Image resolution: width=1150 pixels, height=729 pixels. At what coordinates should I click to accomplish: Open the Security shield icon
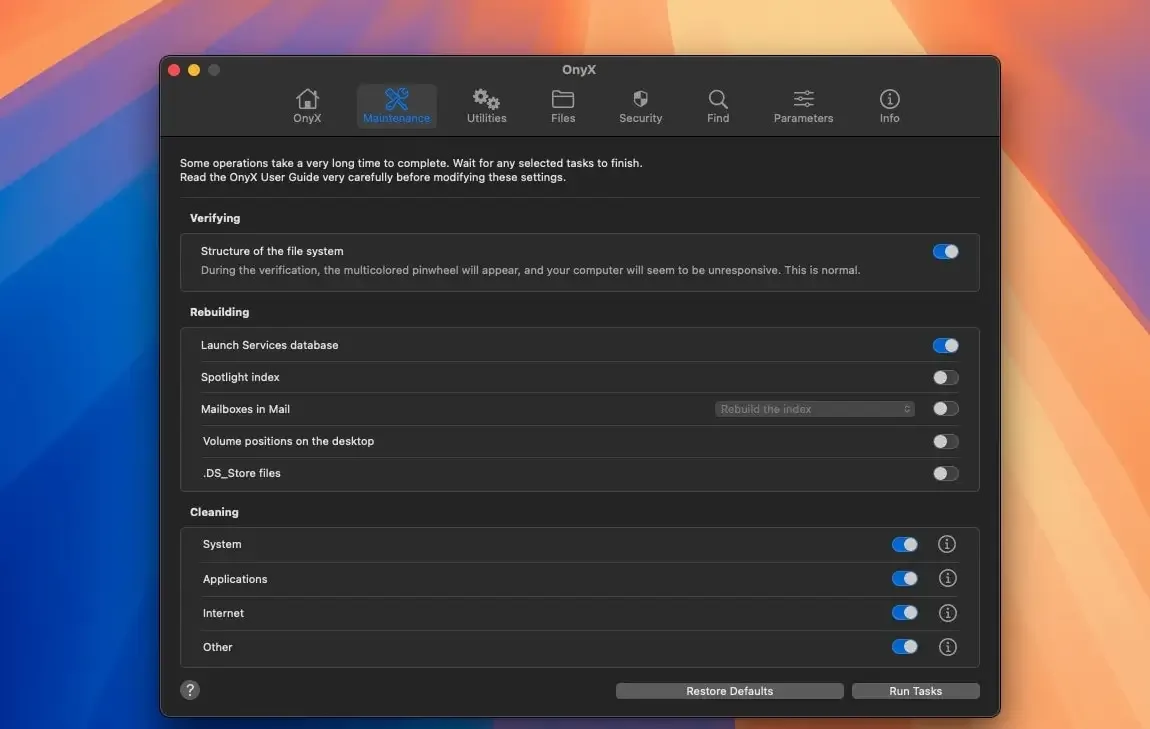(640, 99)
